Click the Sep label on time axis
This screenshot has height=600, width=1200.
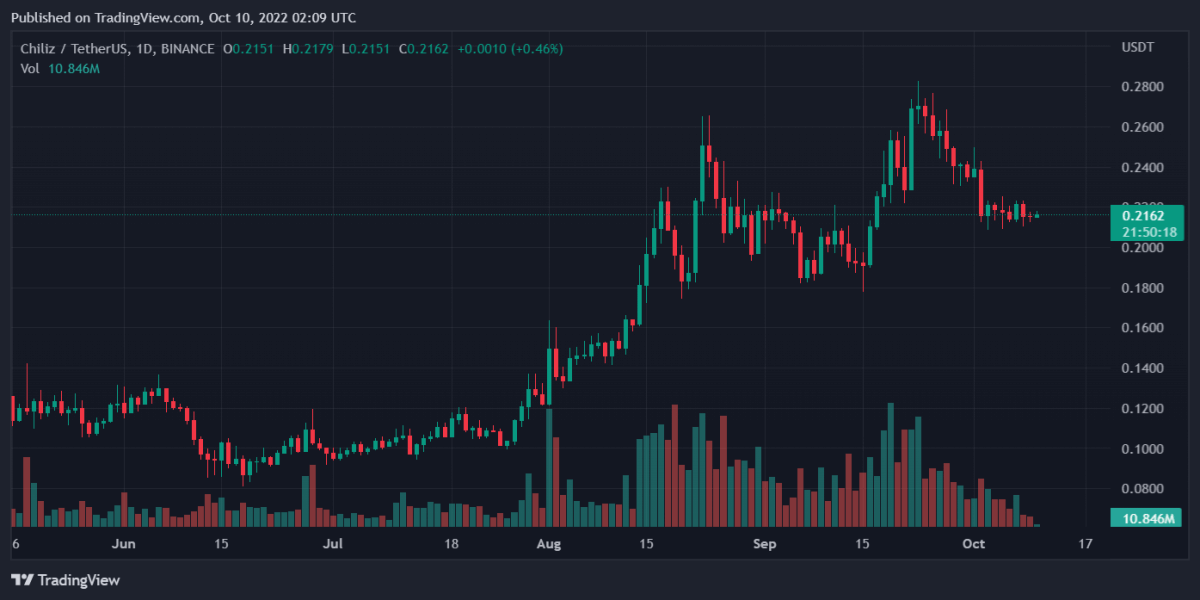click(764, 544)
